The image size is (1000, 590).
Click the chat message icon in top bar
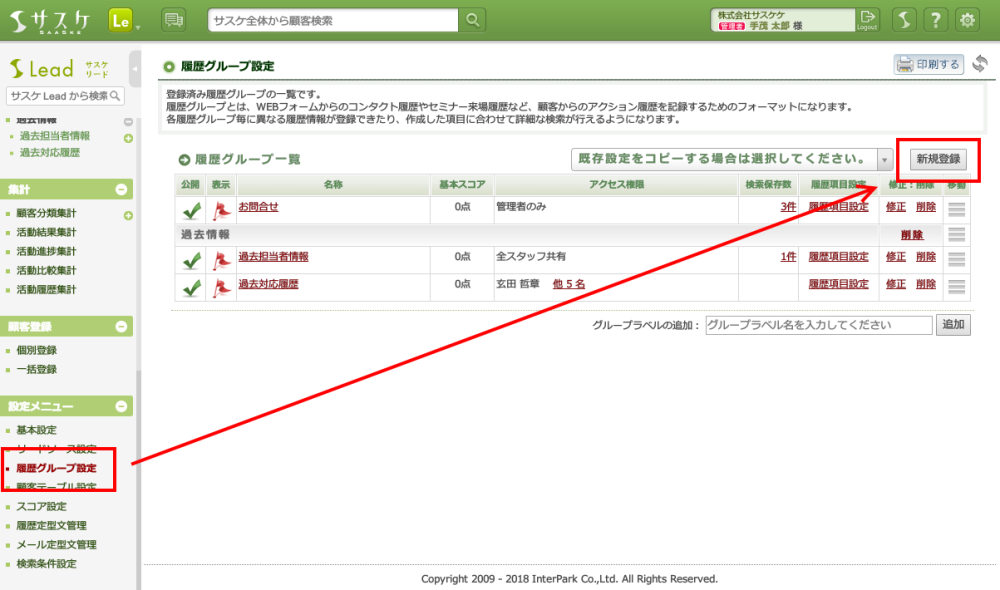click(x=174, y=20)
